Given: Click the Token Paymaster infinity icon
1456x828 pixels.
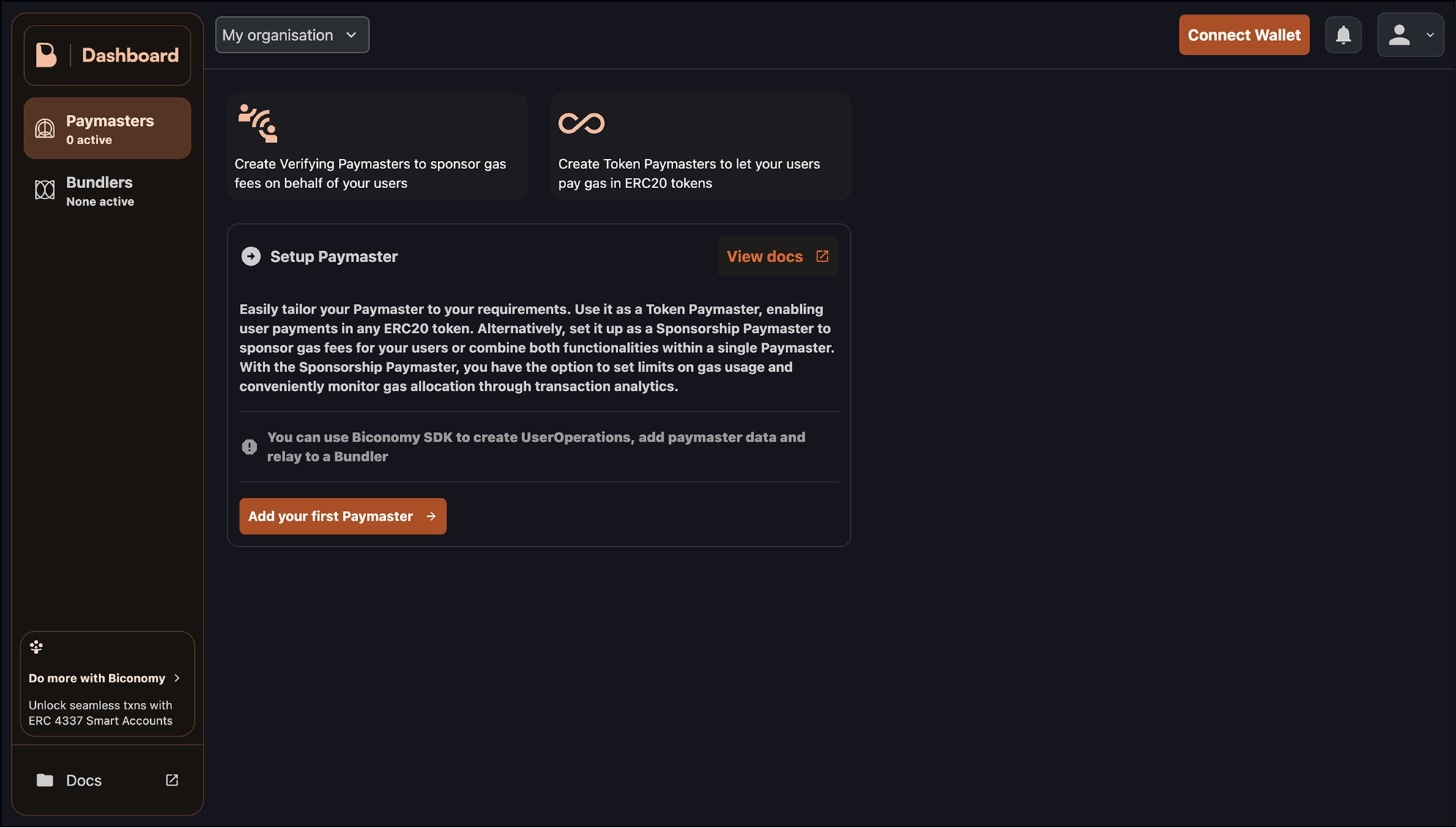Looking at the screenshot, I should click(582, 123).
